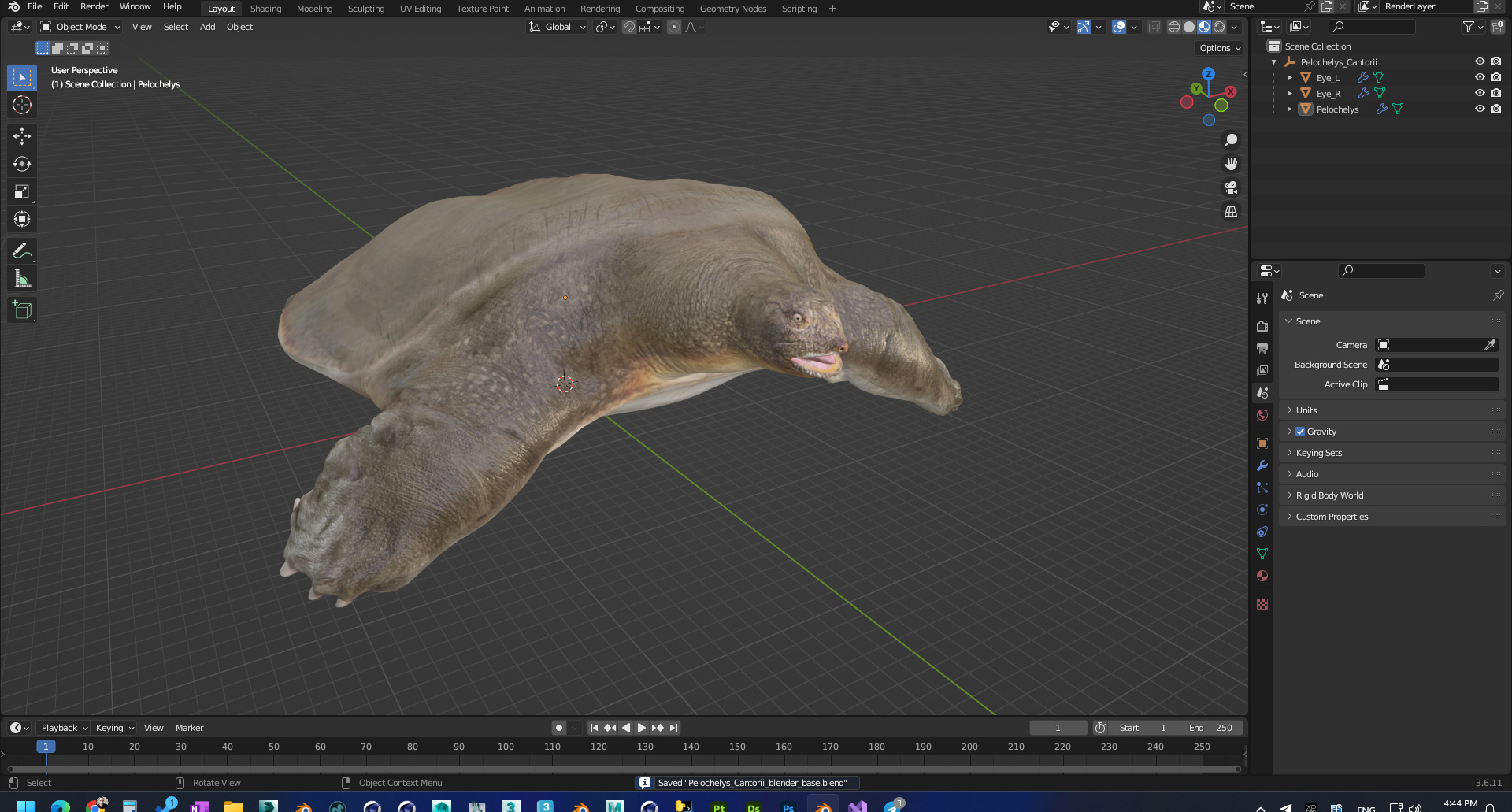1512x812 pixels.
Task: Open the Render menu
Action: 94,7
